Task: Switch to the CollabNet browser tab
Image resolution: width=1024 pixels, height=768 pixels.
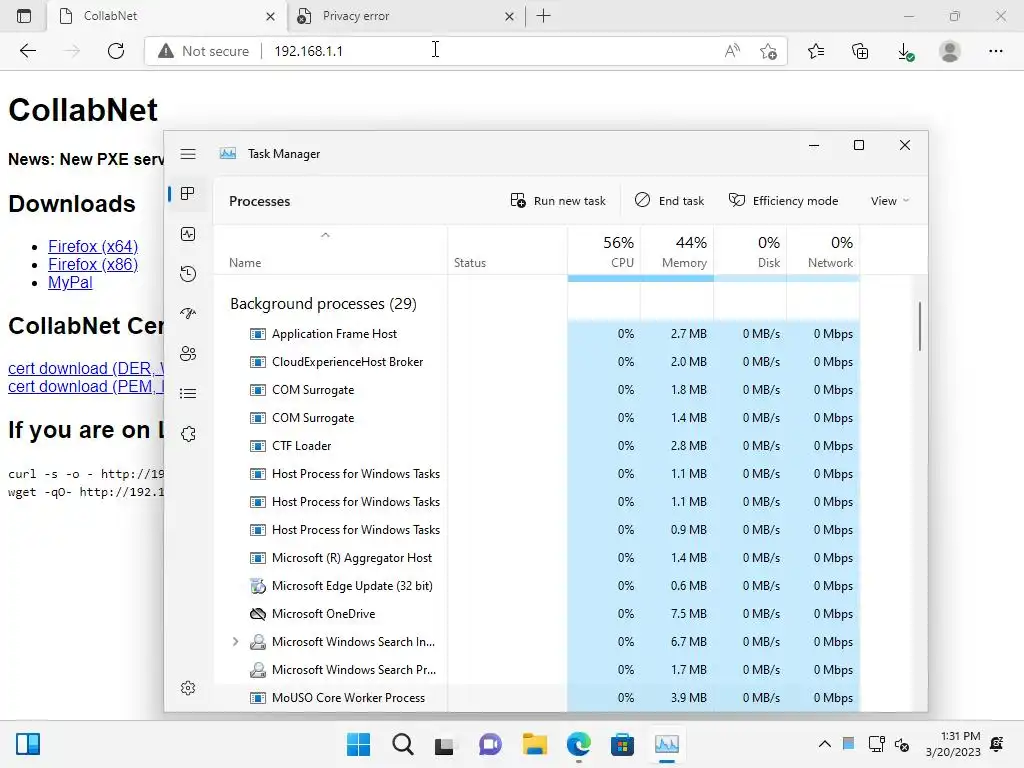Action: (167, 16)
